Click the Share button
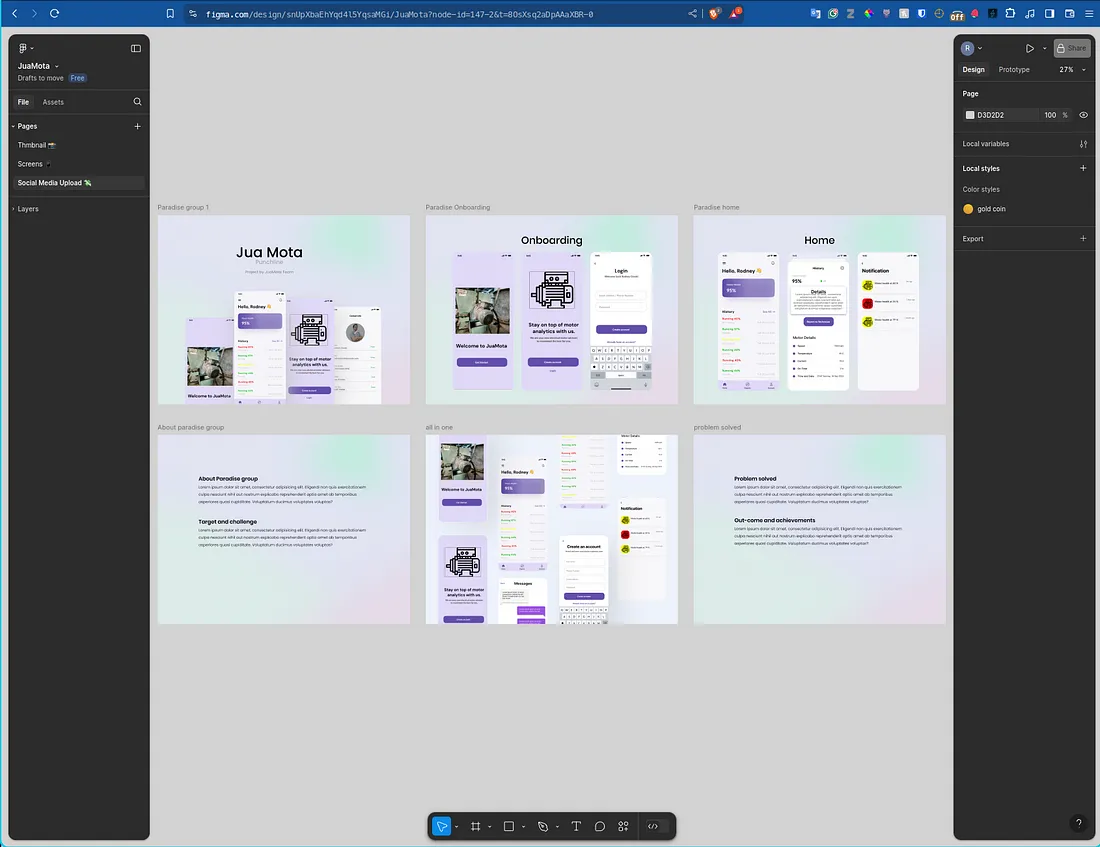1100x847 pixels. point(1071,48)
